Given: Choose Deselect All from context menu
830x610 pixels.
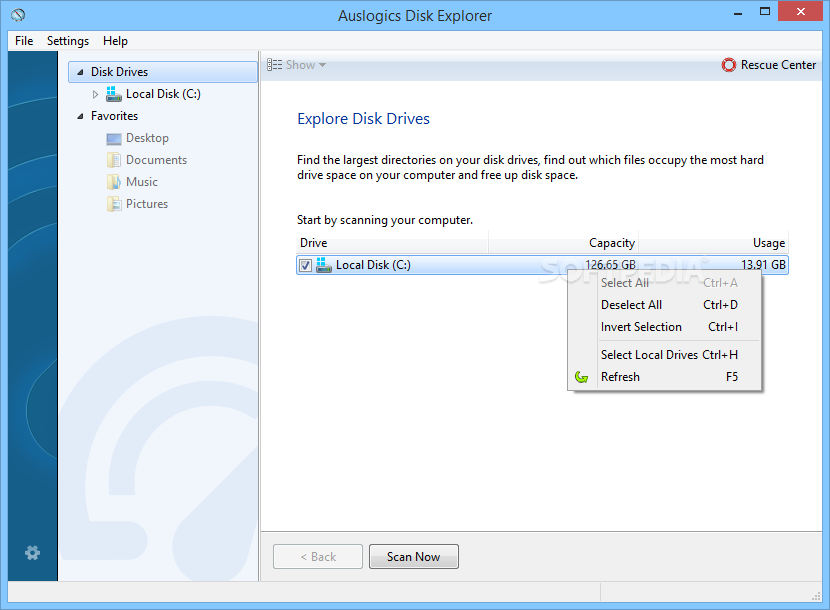Looking at the screenshot, I should point(664,305).
